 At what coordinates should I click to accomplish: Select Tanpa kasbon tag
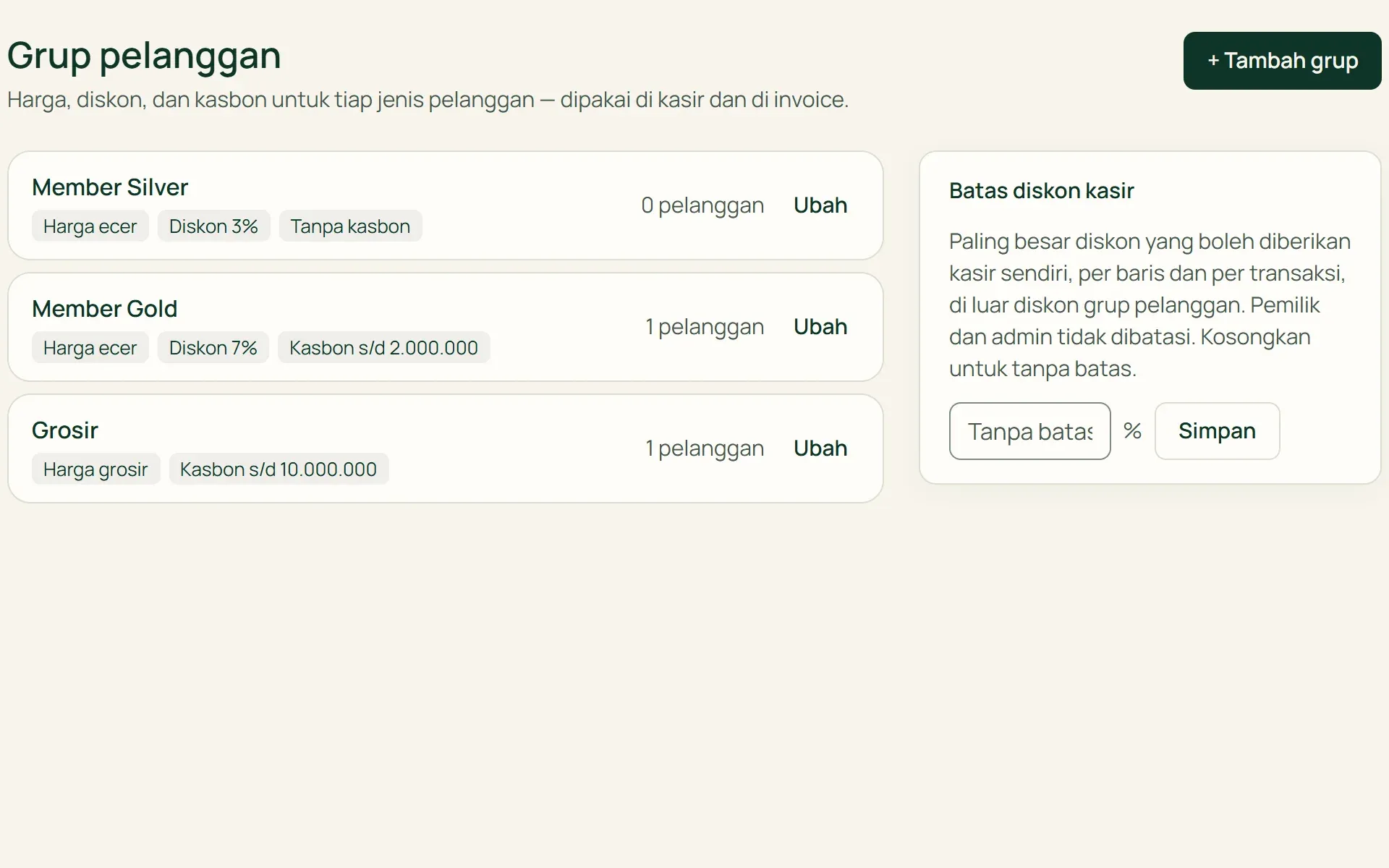(350, 226)
